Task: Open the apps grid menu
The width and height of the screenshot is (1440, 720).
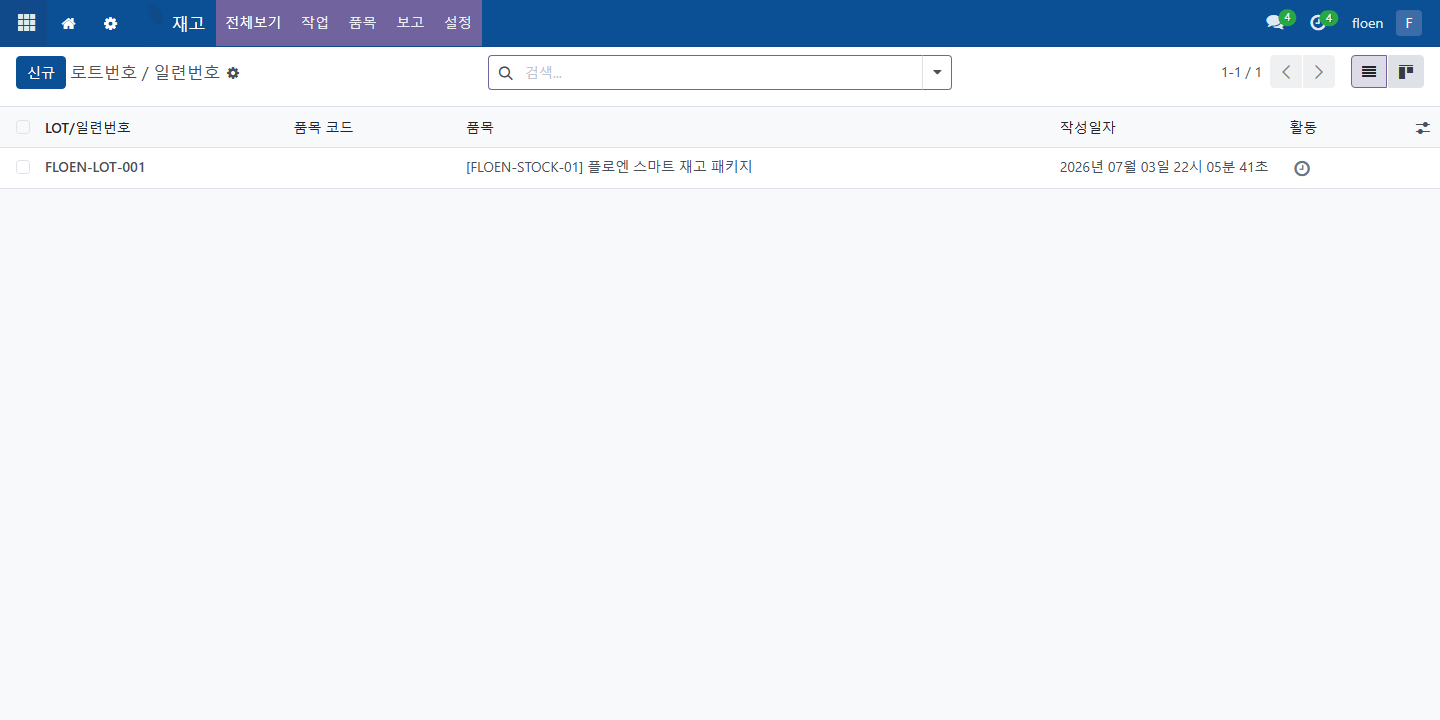Action: point(27,23)
